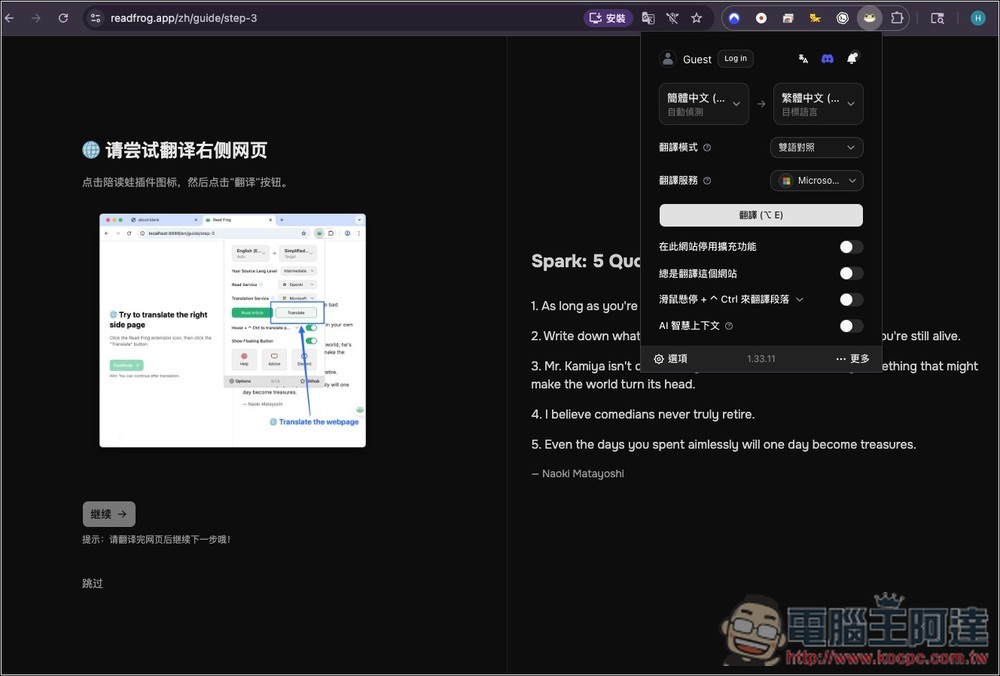Click the 翻譯模式 label
Viewport: 1000px width, 676px height.
tap(679, 147)
